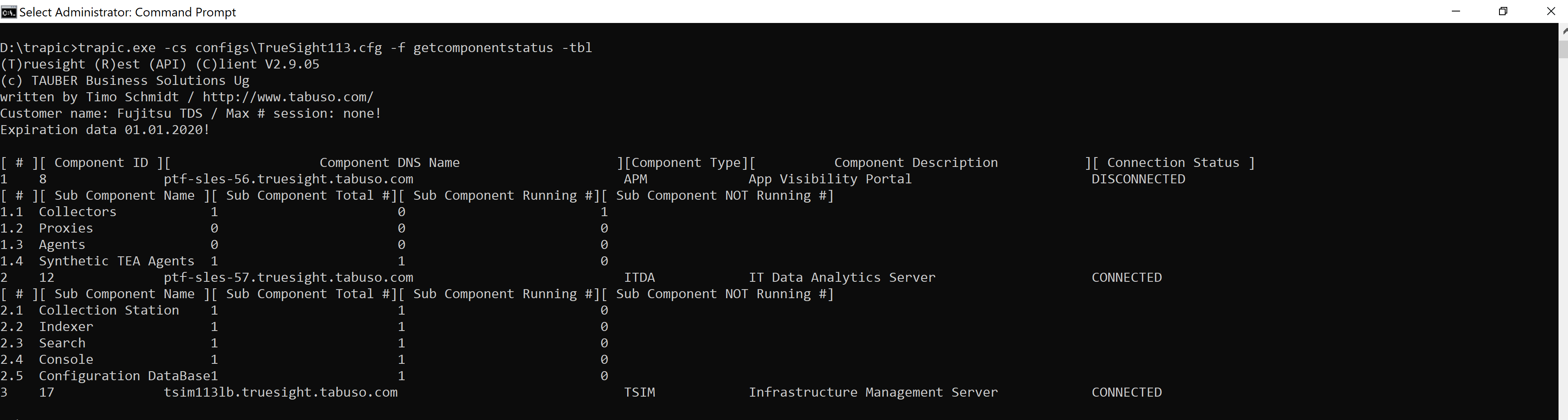Image resolution: width=1568 pixels, height=420 pixels.
Task: Click the CONNECTED status of ITDA row
Action: (x=1127, y=277)
